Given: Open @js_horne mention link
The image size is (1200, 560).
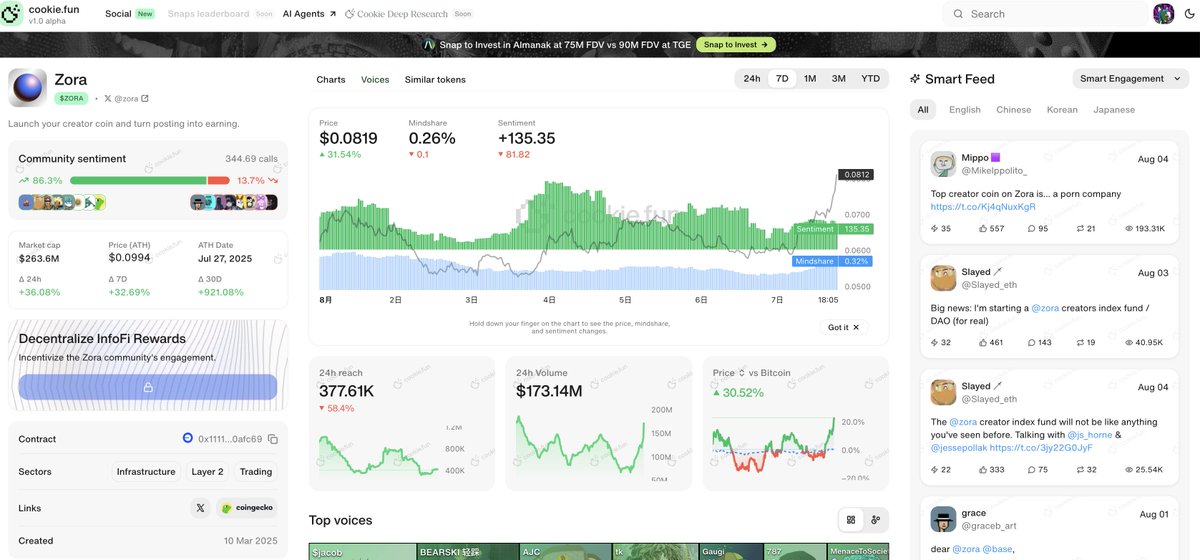Looking at the screenshot, I should click(1088, 435).
